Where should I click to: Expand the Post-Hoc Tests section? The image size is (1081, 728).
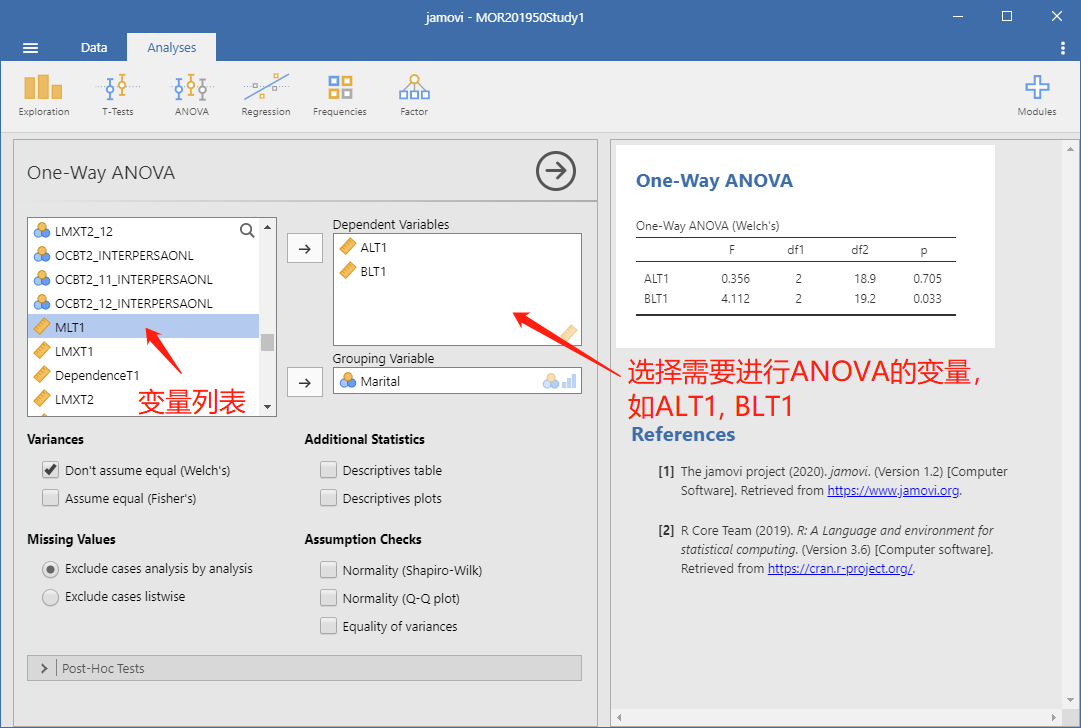click(304, 668)
